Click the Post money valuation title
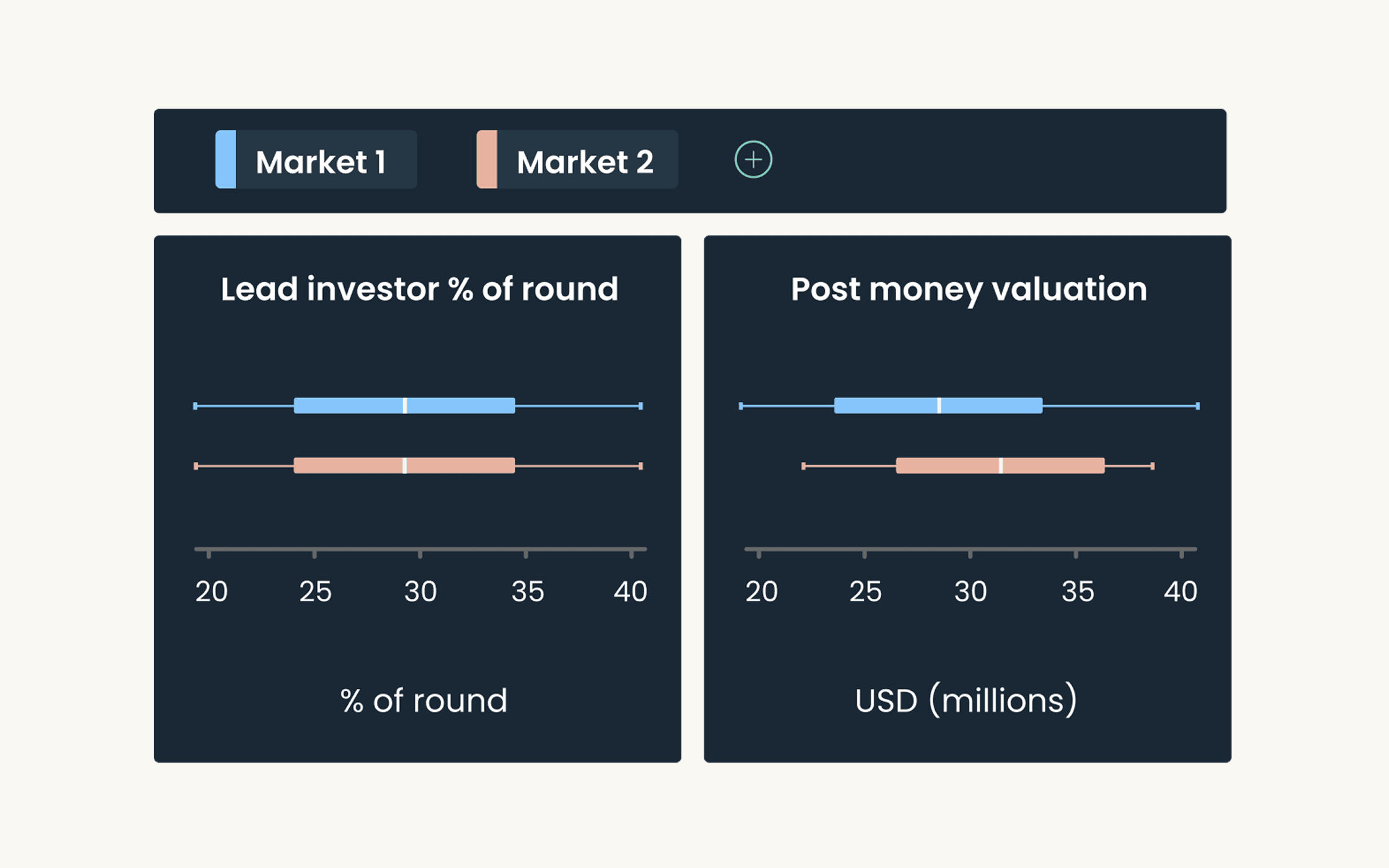The width and height of the screenshot is (1389, 868). point(968,289)
